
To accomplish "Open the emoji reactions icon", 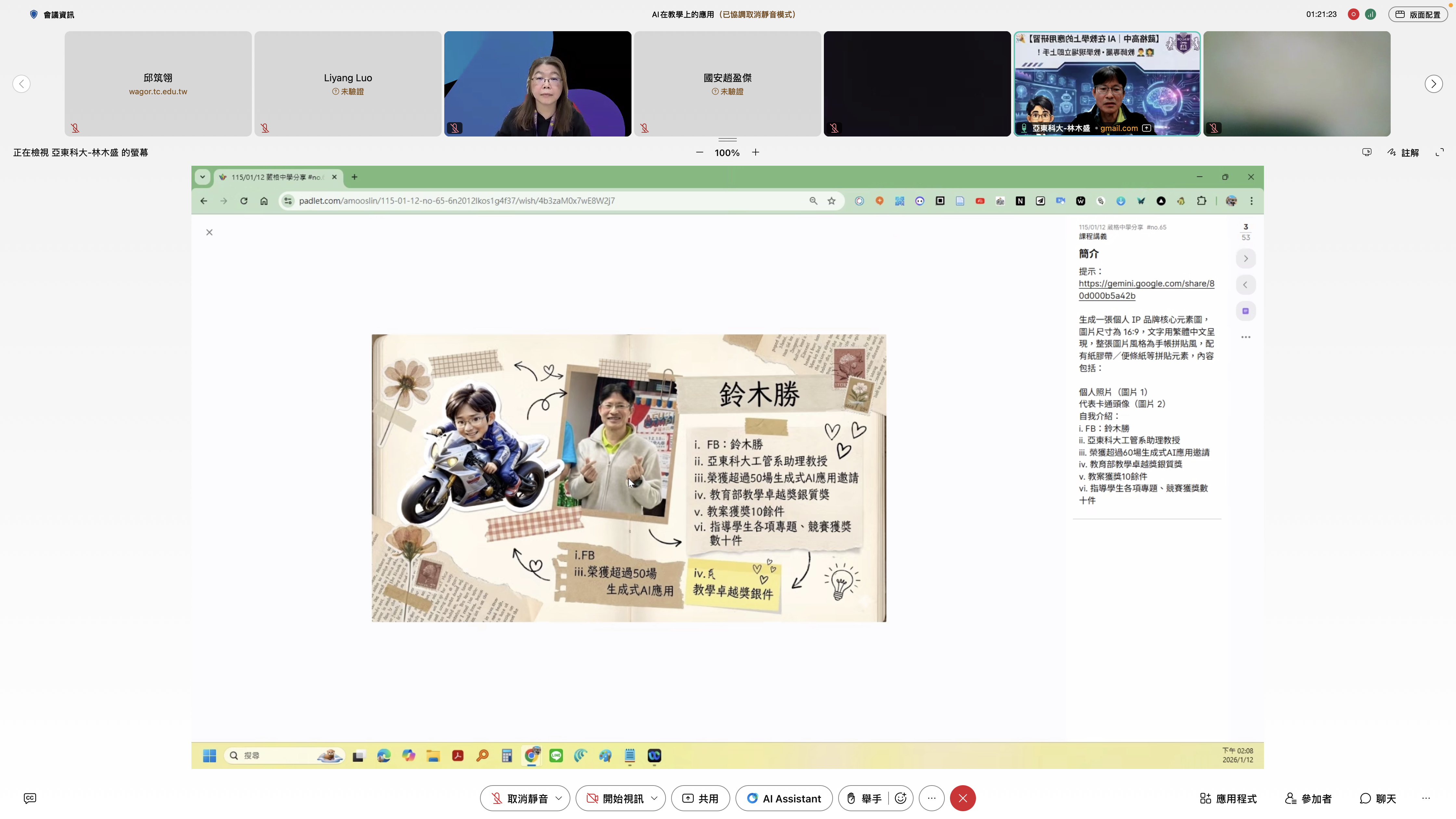I will click(x=900, y=798).
